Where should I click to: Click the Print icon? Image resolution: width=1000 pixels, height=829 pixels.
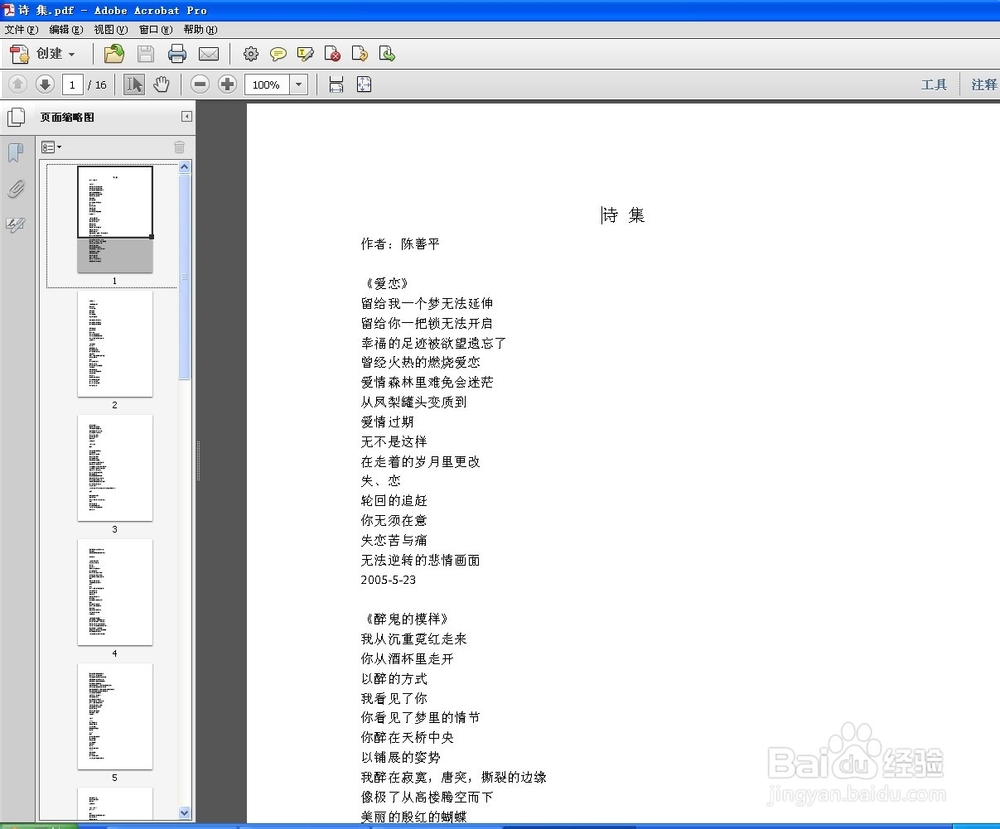[177, 54]
